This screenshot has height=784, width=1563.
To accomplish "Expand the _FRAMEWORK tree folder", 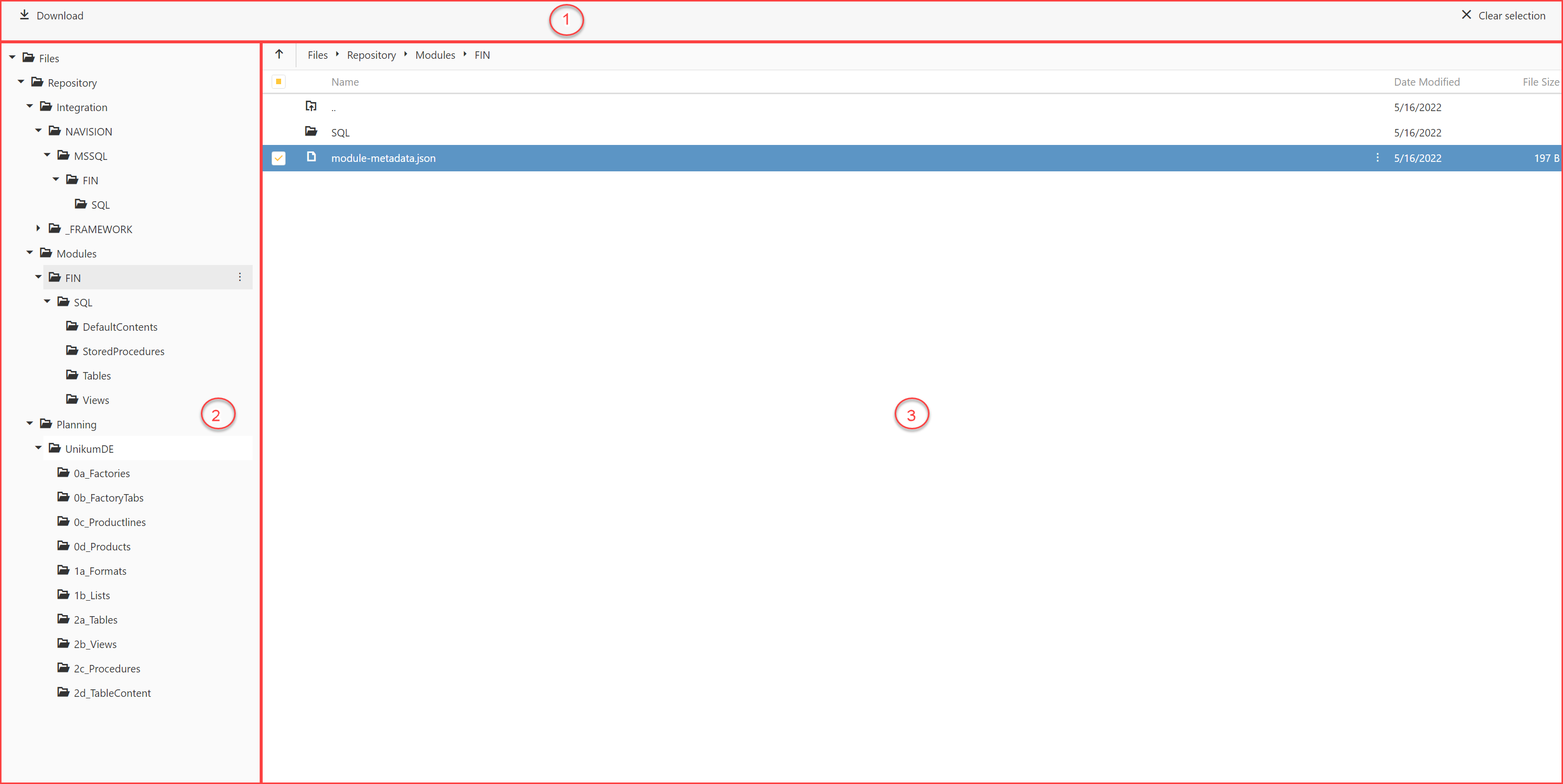I will (x=38, y=229).
